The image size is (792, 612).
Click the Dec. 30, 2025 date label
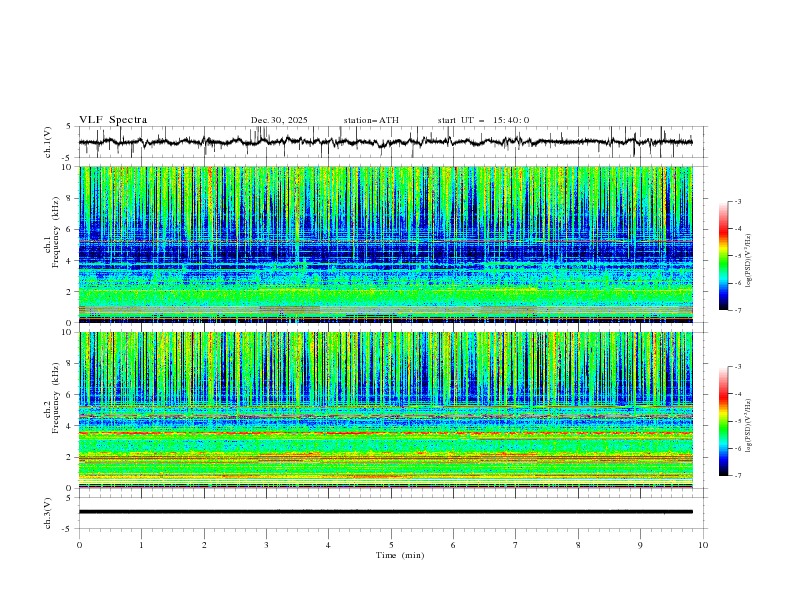click(x=279, y=120)
